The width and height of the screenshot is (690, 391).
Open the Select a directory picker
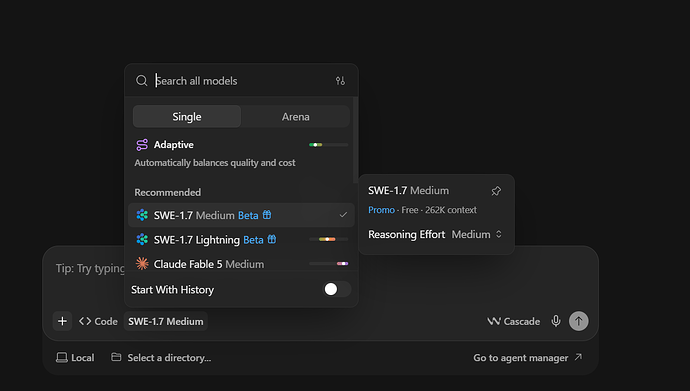click(x=161, y=358)
